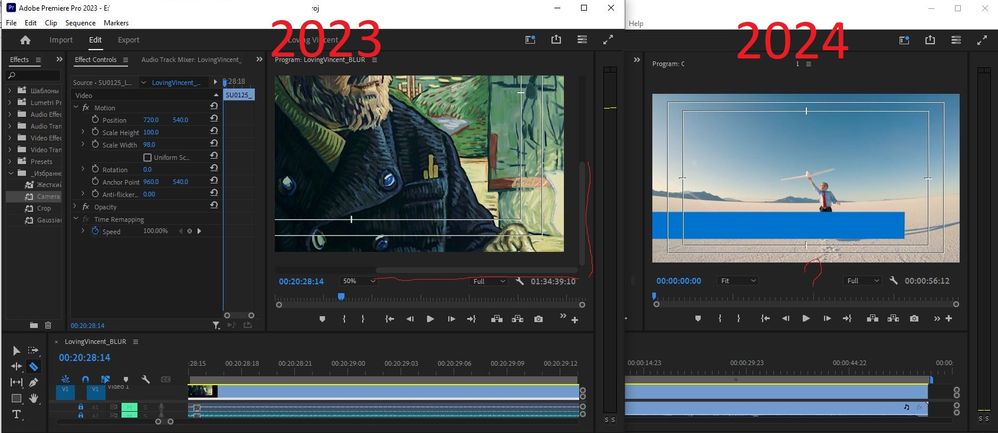Select the Type tool

click(17, 415)
